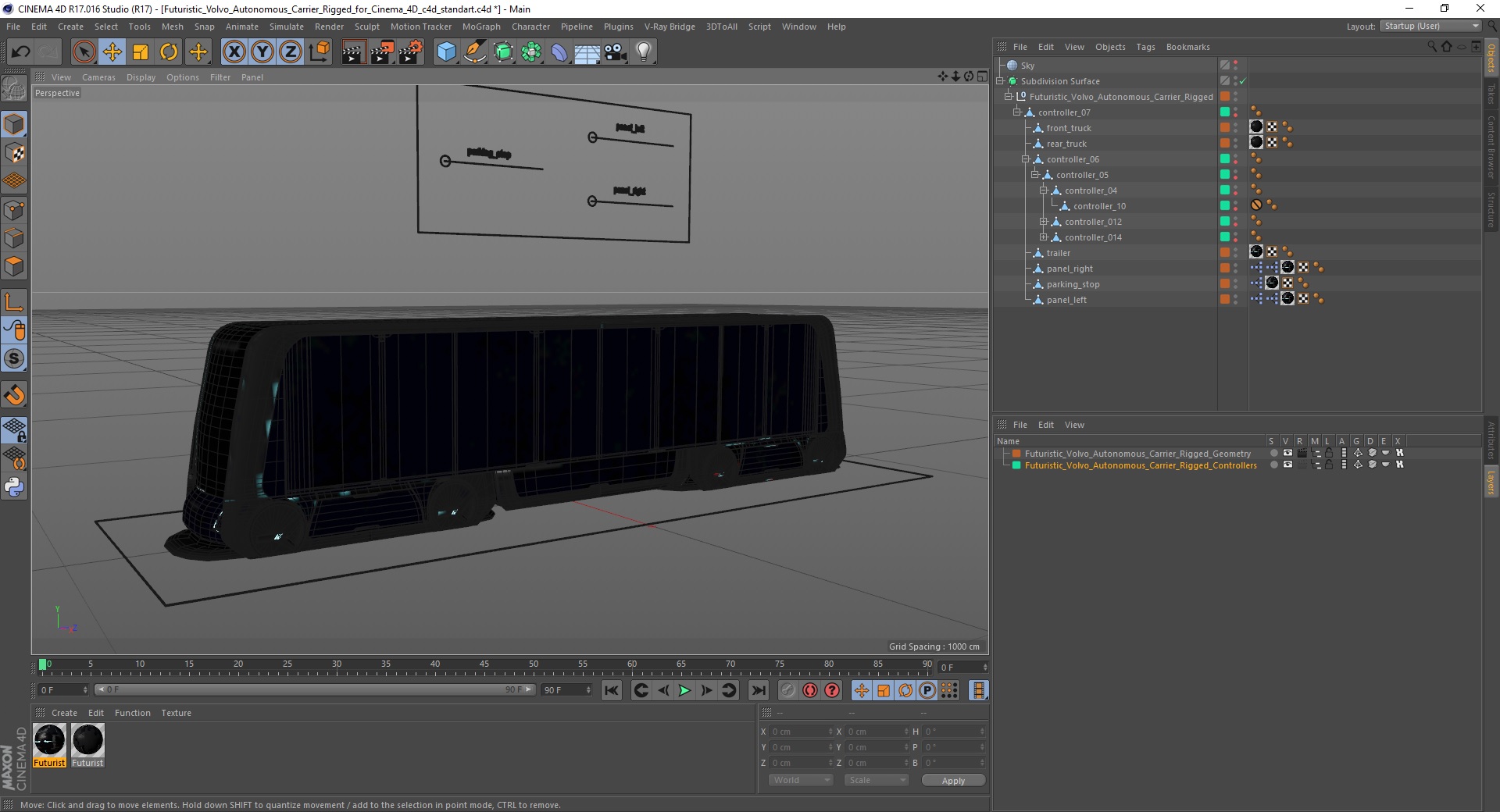The width and height of the screenshot is (1500, 812).
Task: Toggle solo for Rigged_Geometry layer
Action: [1274, 453]
